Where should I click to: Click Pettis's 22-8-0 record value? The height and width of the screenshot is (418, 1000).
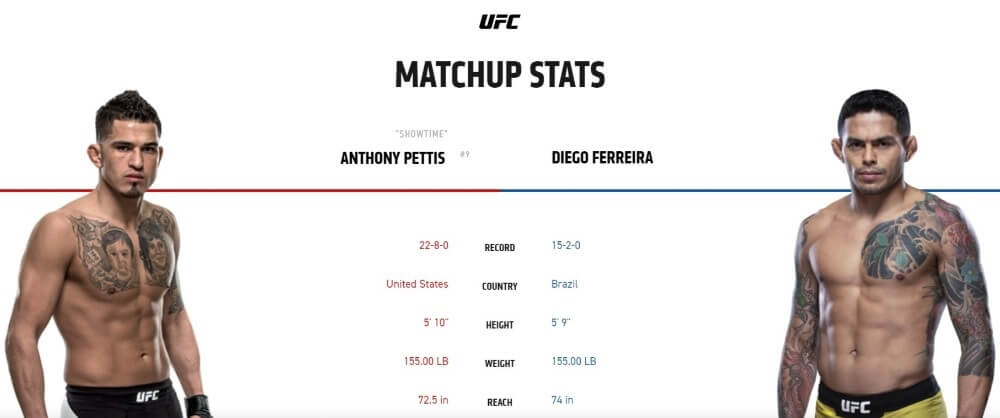coord(433,245)
